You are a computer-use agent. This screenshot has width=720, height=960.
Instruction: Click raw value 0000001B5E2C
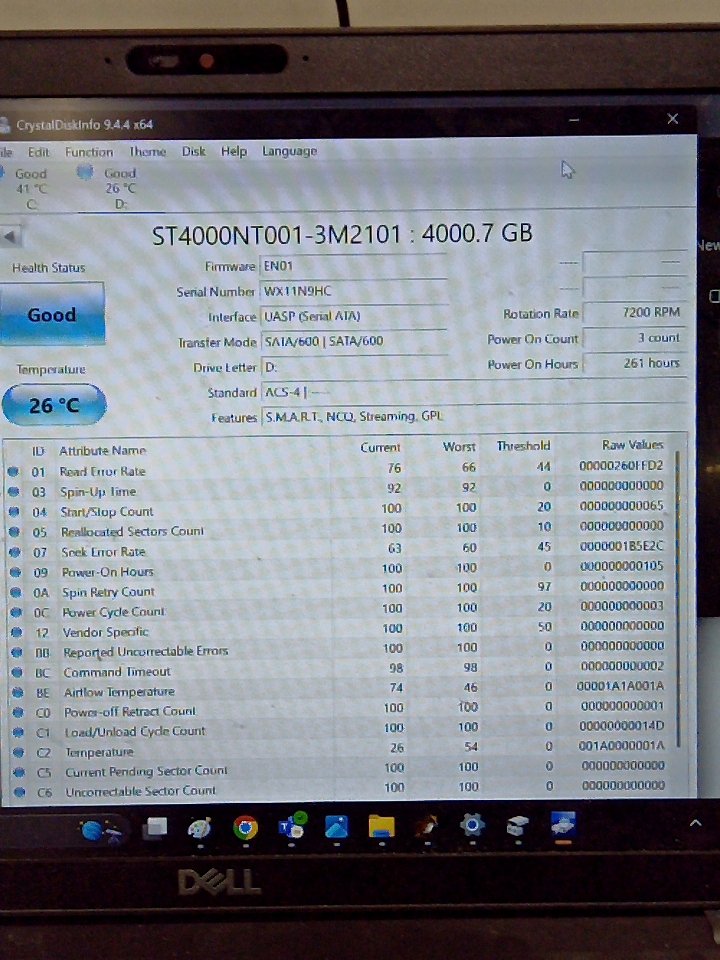pos(621,546)
